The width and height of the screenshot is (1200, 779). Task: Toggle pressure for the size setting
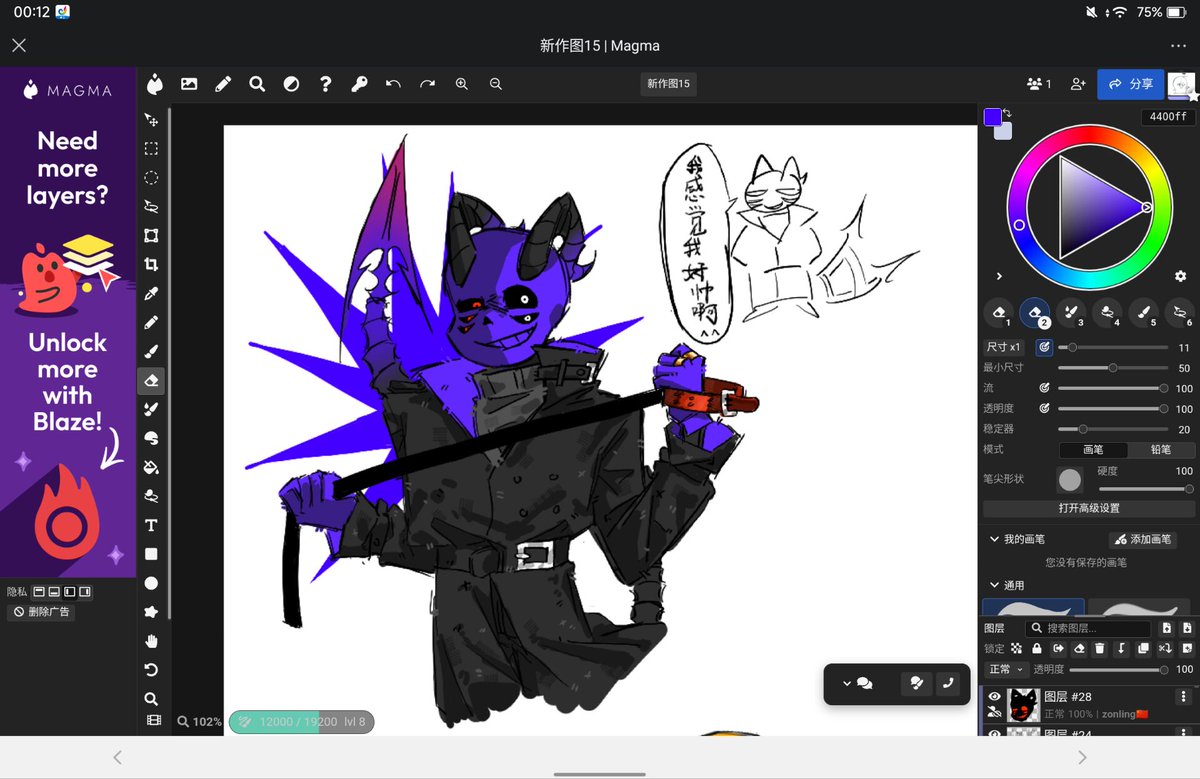pos(1044,347)
